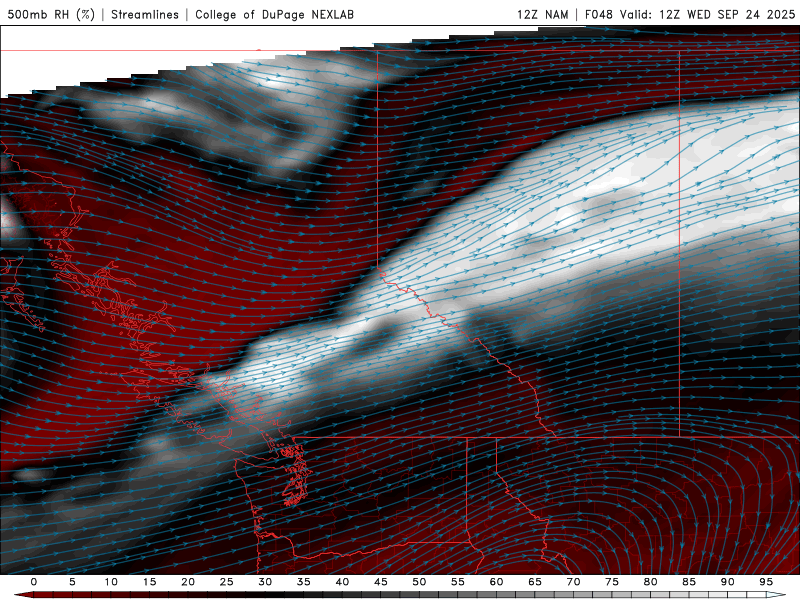Click the 70 label on color scale
This screenshot has height=600, width=800.
pyautogui.click(x=573, y=582)
